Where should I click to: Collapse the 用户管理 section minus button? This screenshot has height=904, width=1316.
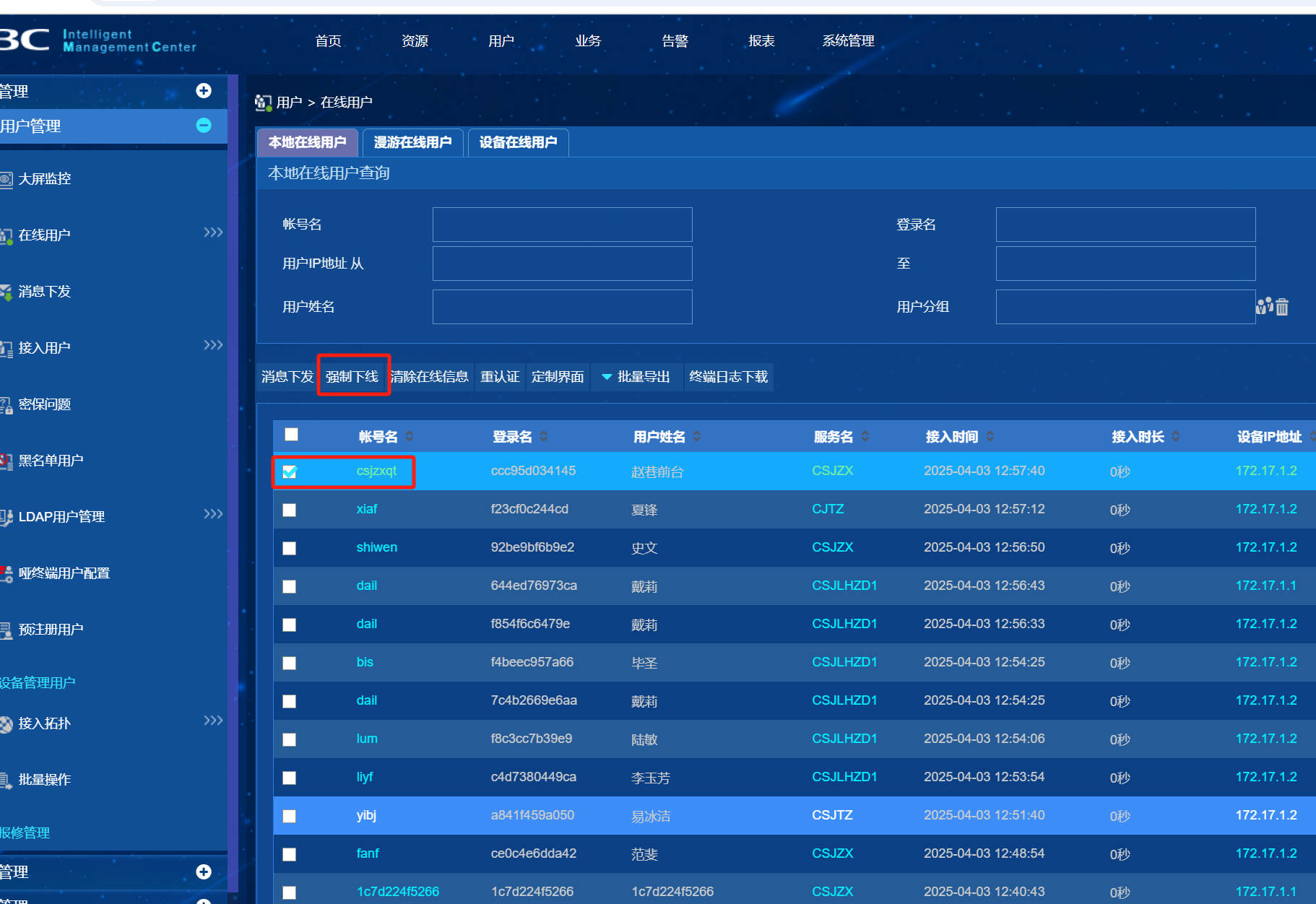pos(204,126)
